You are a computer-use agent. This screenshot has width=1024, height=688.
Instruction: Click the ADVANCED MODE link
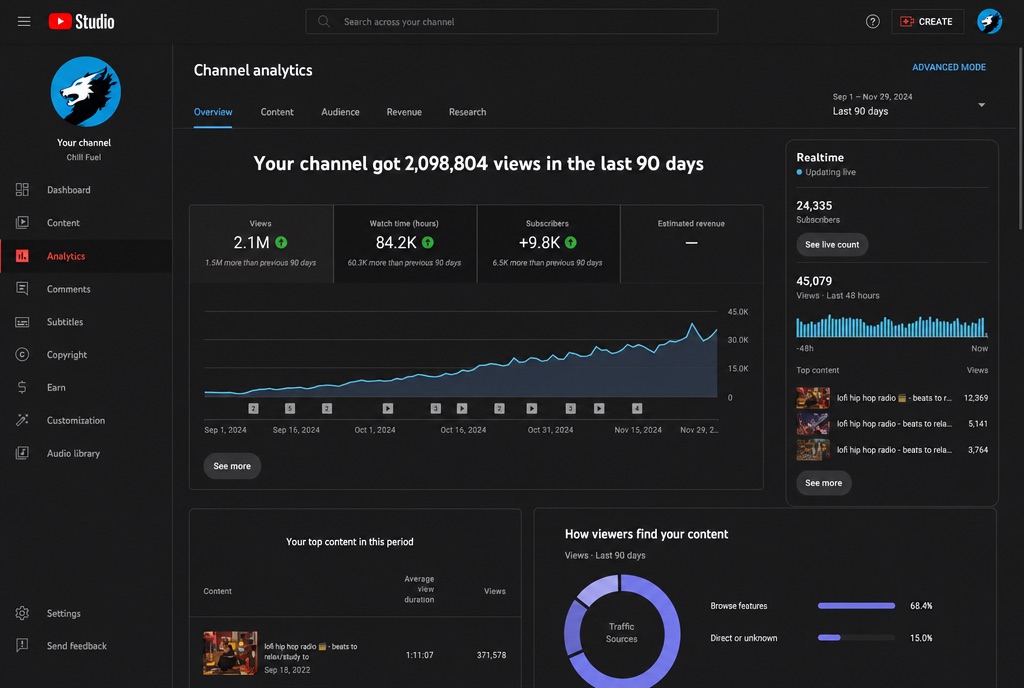click(x=949, y=67)
